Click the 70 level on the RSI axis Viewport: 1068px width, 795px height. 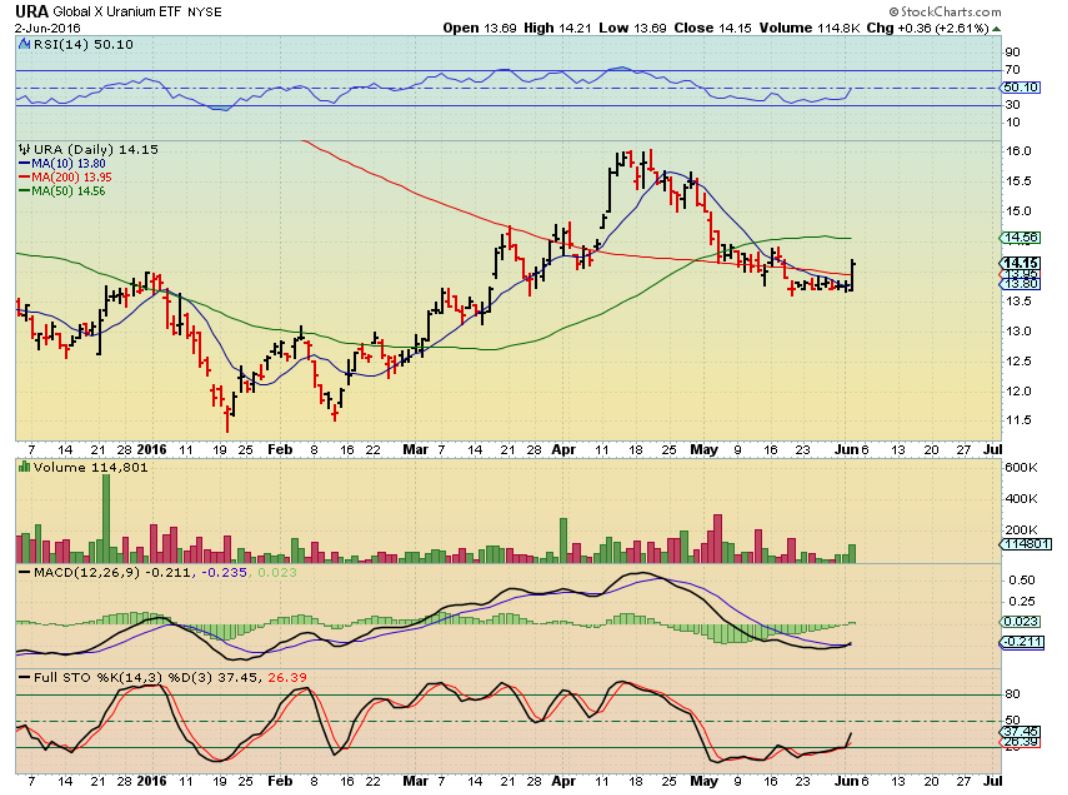tap(1012, 69)
